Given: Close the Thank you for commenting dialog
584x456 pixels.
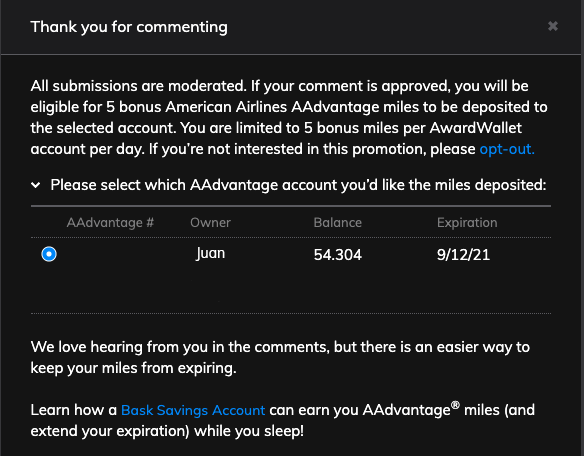Looking at the screenshot, I should 553,26.
